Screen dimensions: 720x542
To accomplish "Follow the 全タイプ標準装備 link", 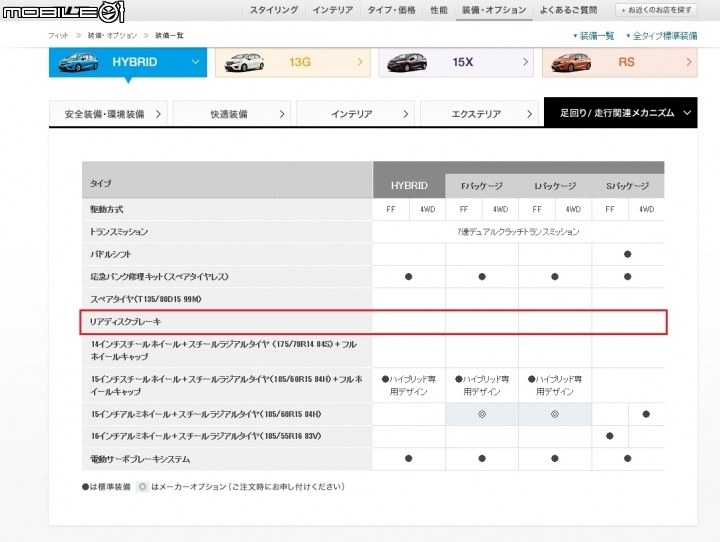I will tap(662, 36).
